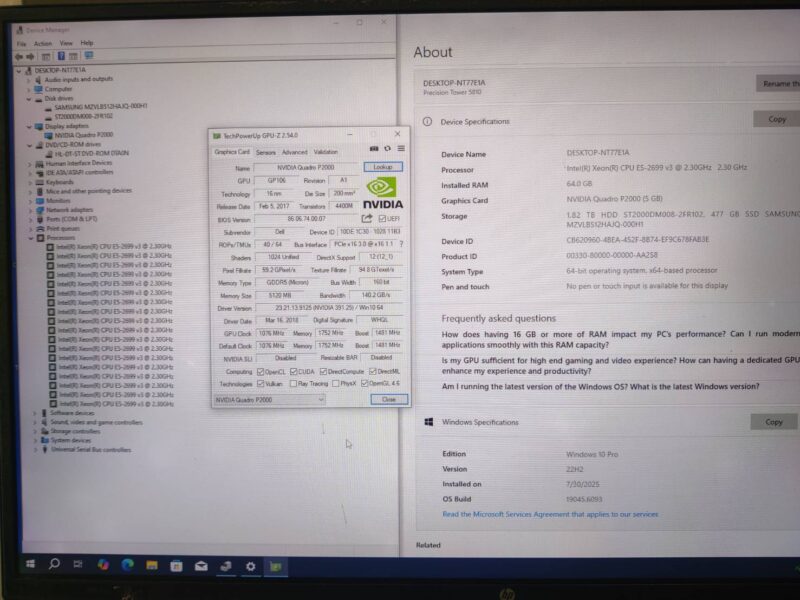
Task: Switch to Device Manager via its taskbar icon
Action: click(x=226, y=566)
